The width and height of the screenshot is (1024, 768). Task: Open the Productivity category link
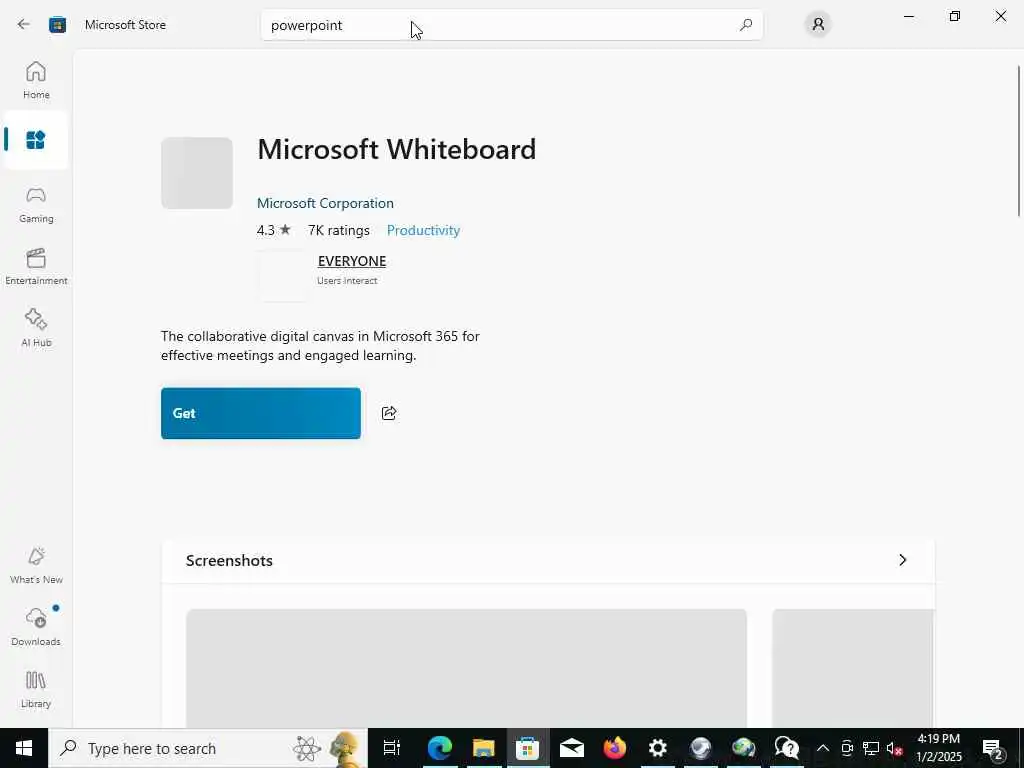point(423,230)
